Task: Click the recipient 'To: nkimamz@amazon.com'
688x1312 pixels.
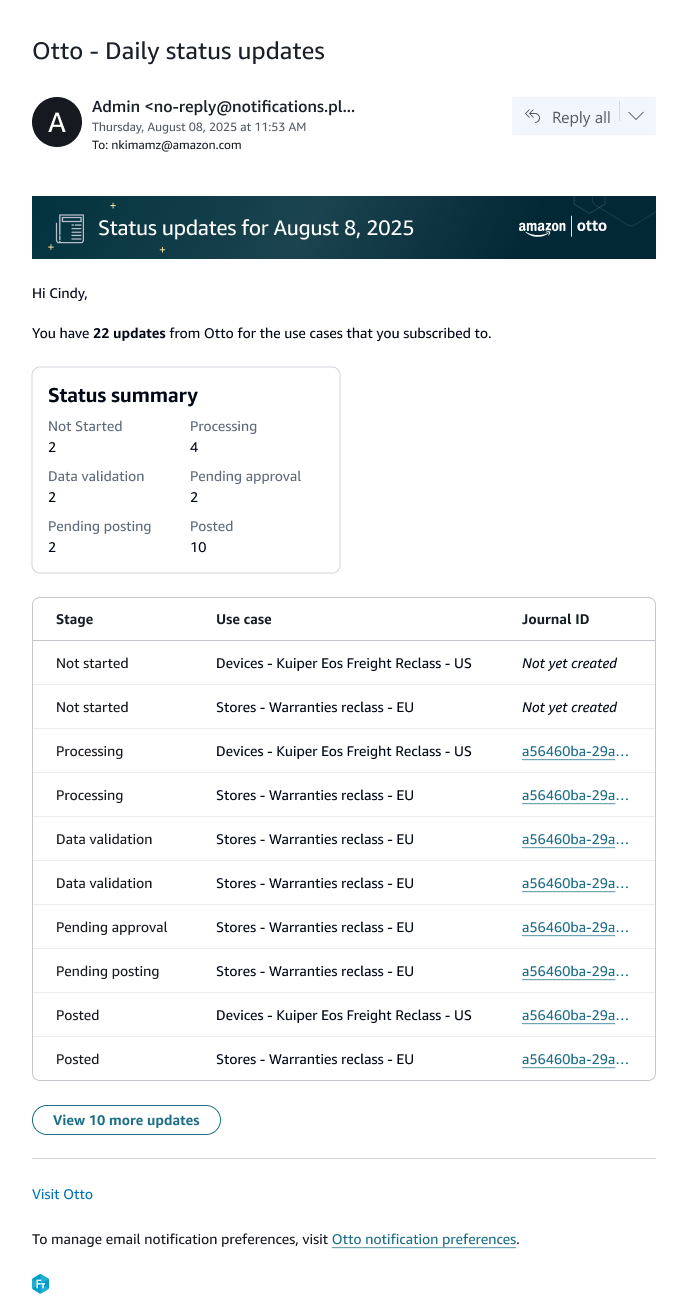Action: (x=166, y=145)
